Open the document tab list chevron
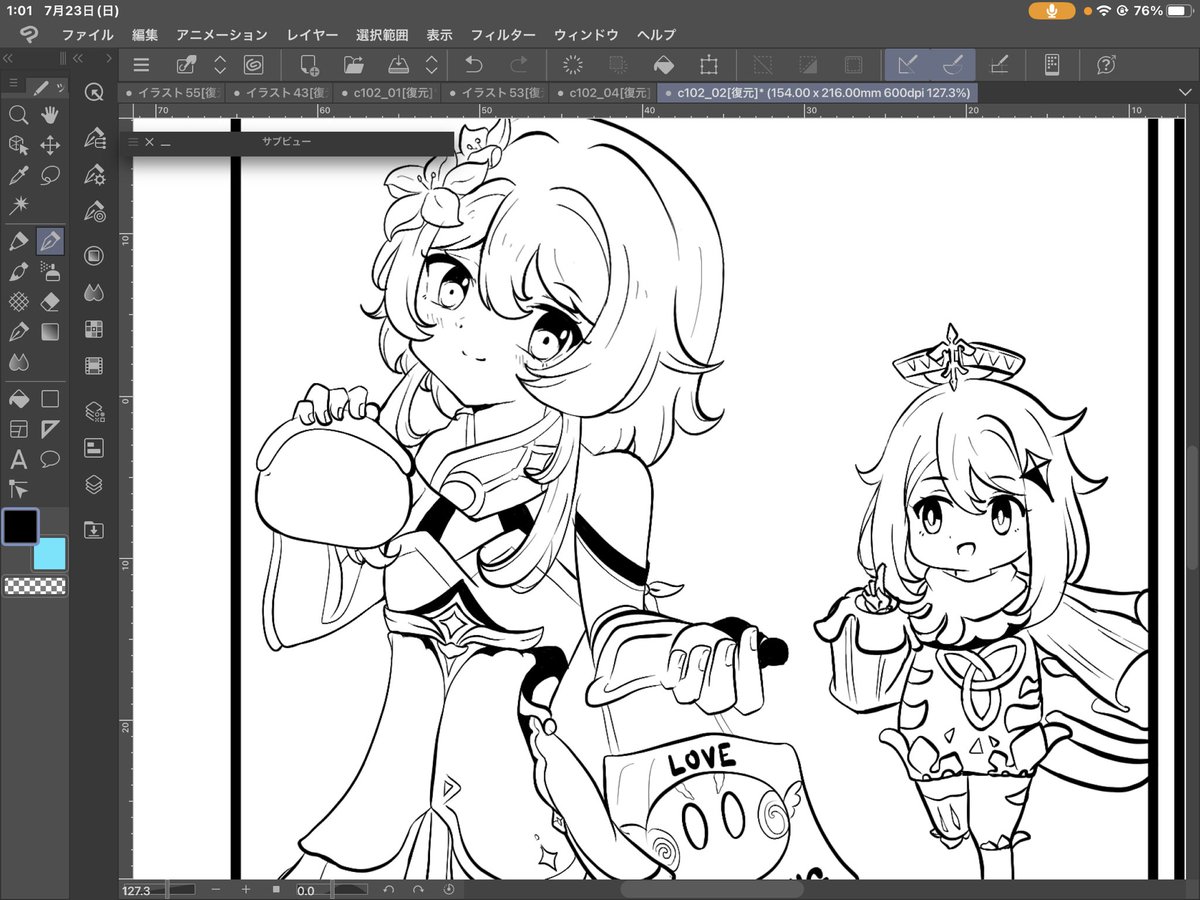 click(1184, 92)
